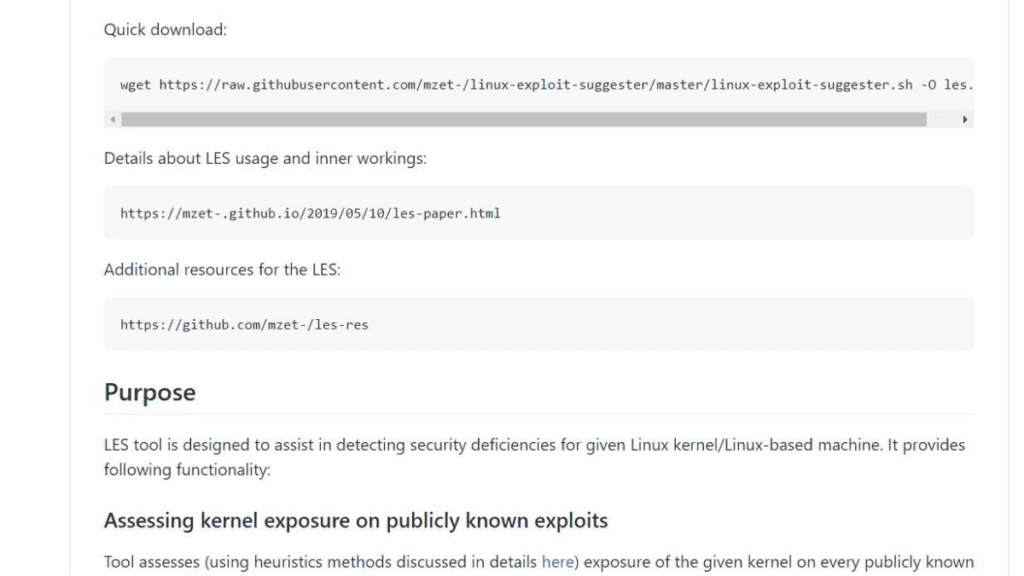
Task: Click the wget command code line
Action: [x=547, y=85]
